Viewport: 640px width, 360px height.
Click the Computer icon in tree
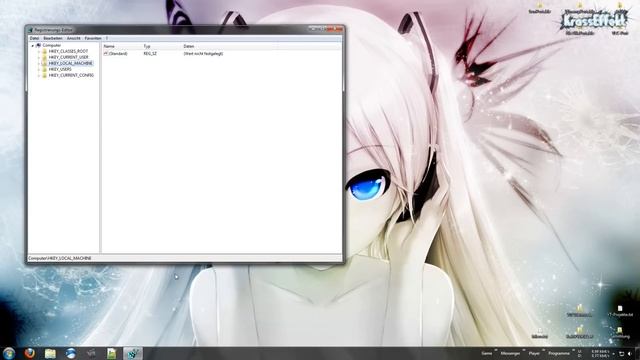38,46
